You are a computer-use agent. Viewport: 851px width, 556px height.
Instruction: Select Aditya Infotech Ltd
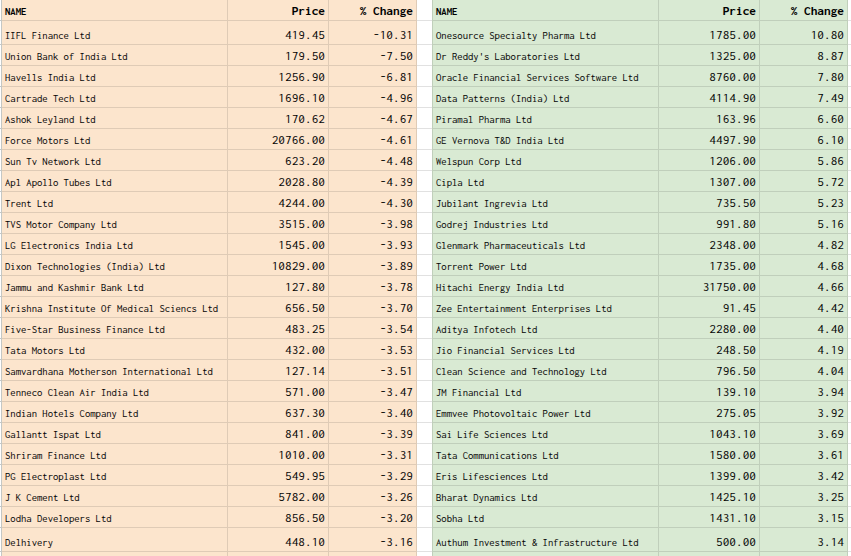click(486, 330)
